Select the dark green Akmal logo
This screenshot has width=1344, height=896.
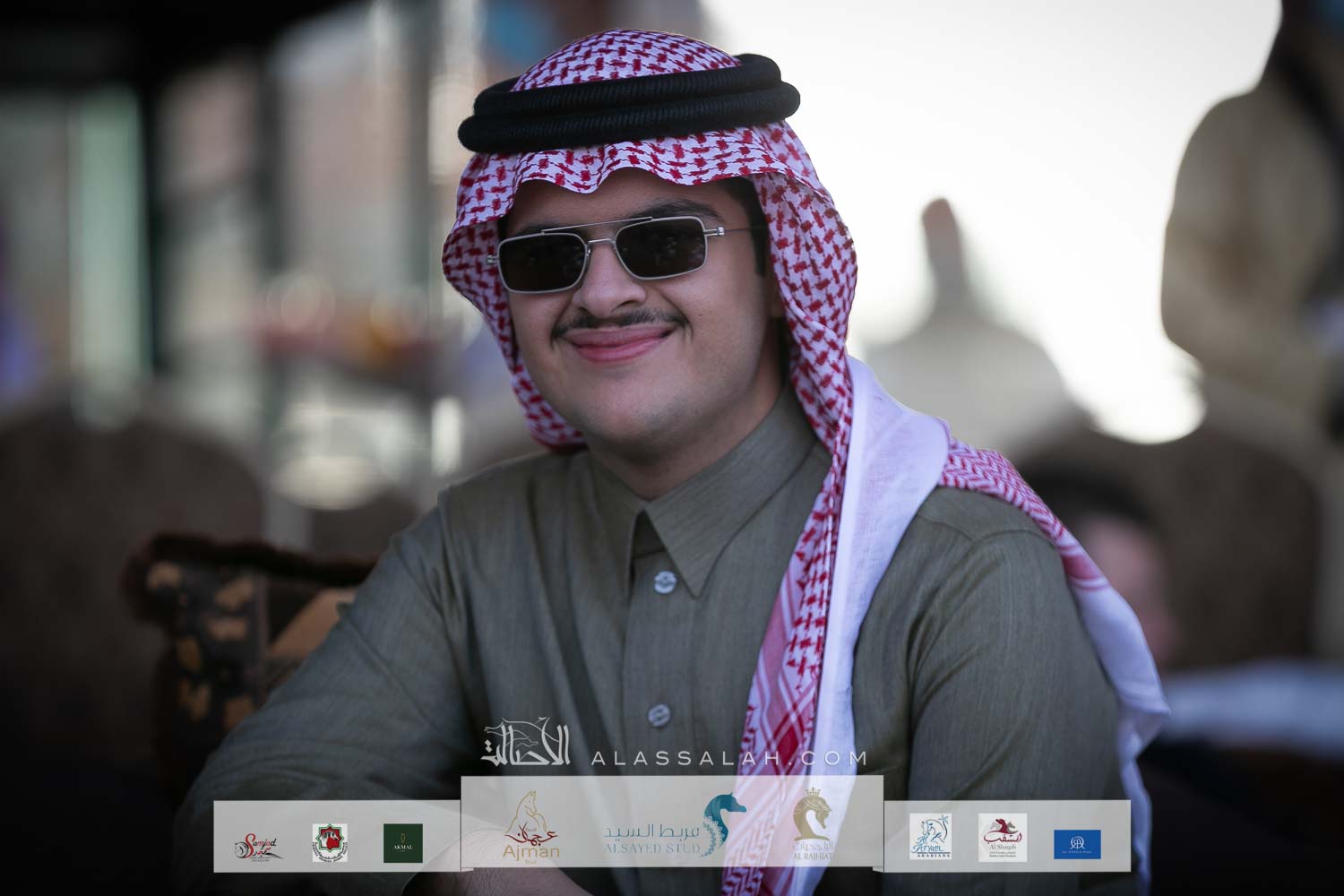[x=403, y=843]
